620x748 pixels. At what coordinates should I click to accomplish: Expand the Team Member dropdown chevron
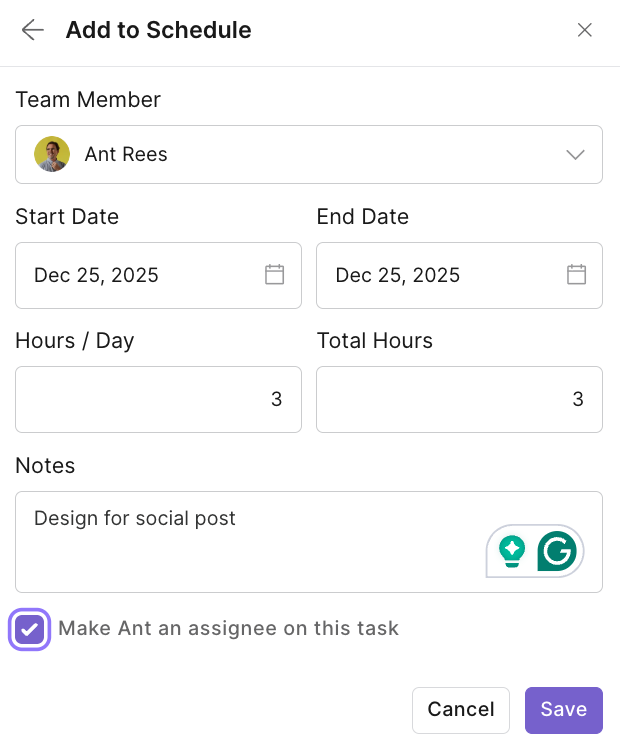575,154
